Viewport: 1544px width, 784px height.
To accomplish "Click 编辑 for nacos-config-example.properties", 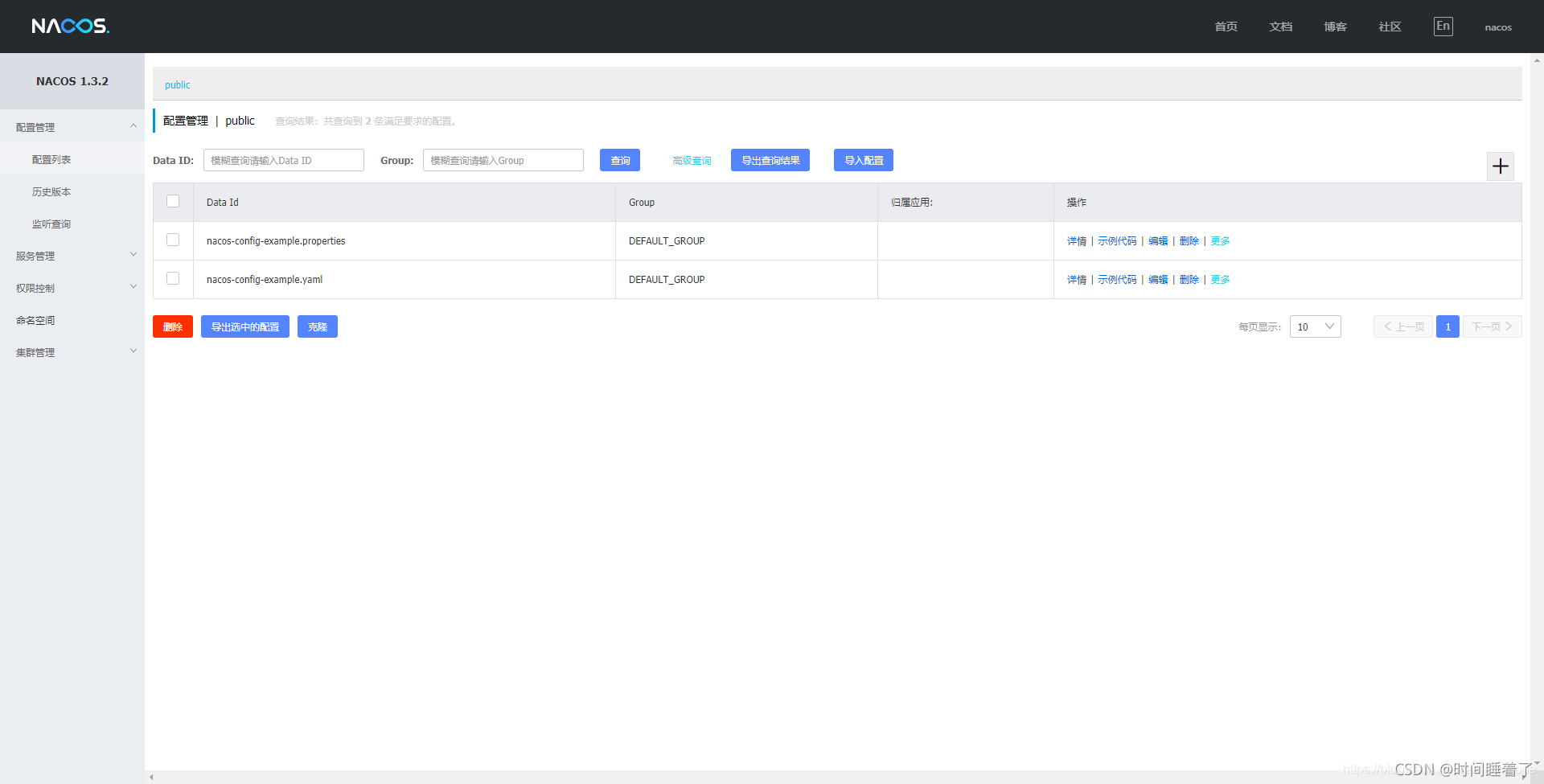I will point(1158,241).
